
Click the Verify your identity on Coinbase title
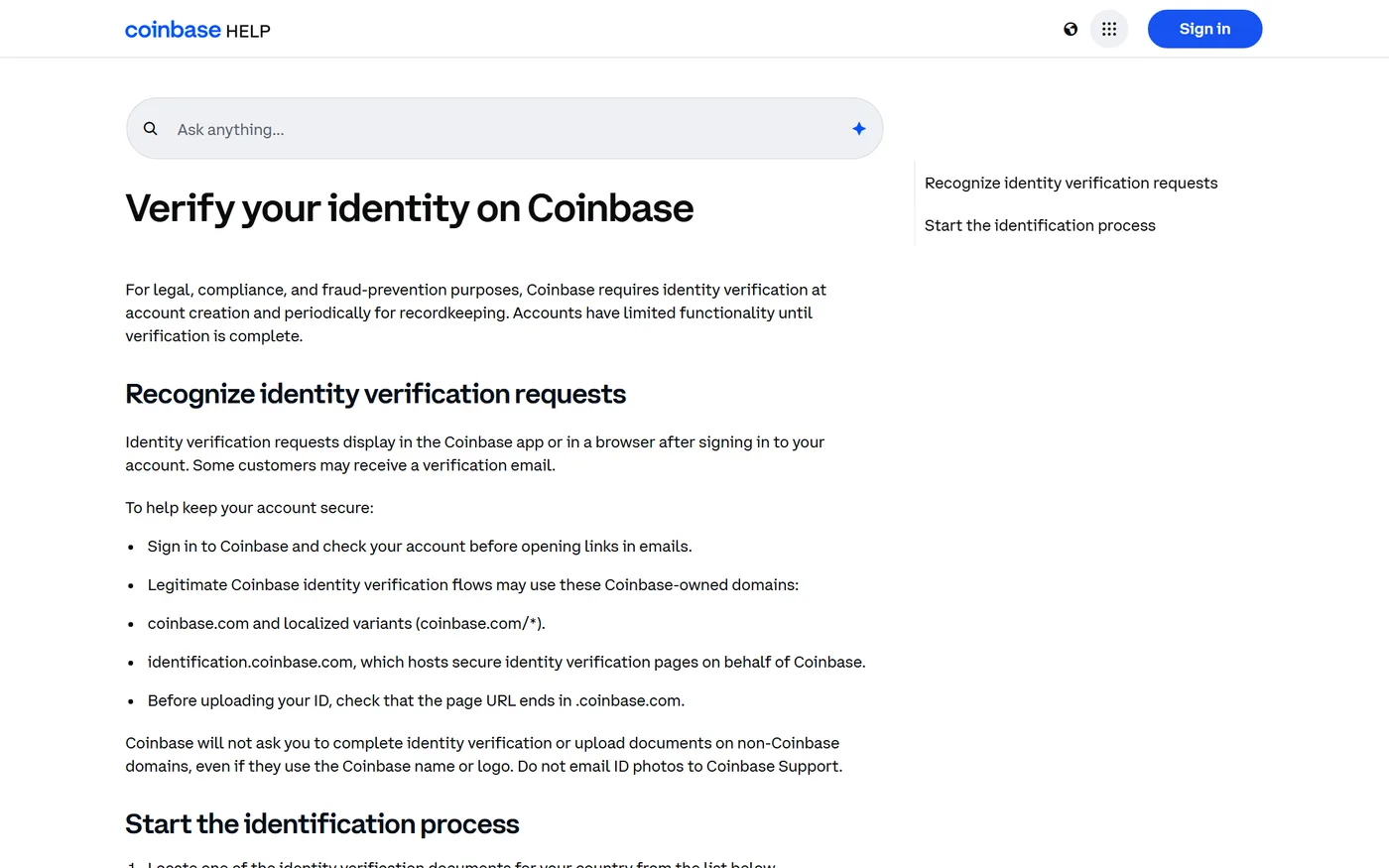[x=409, y=208]
